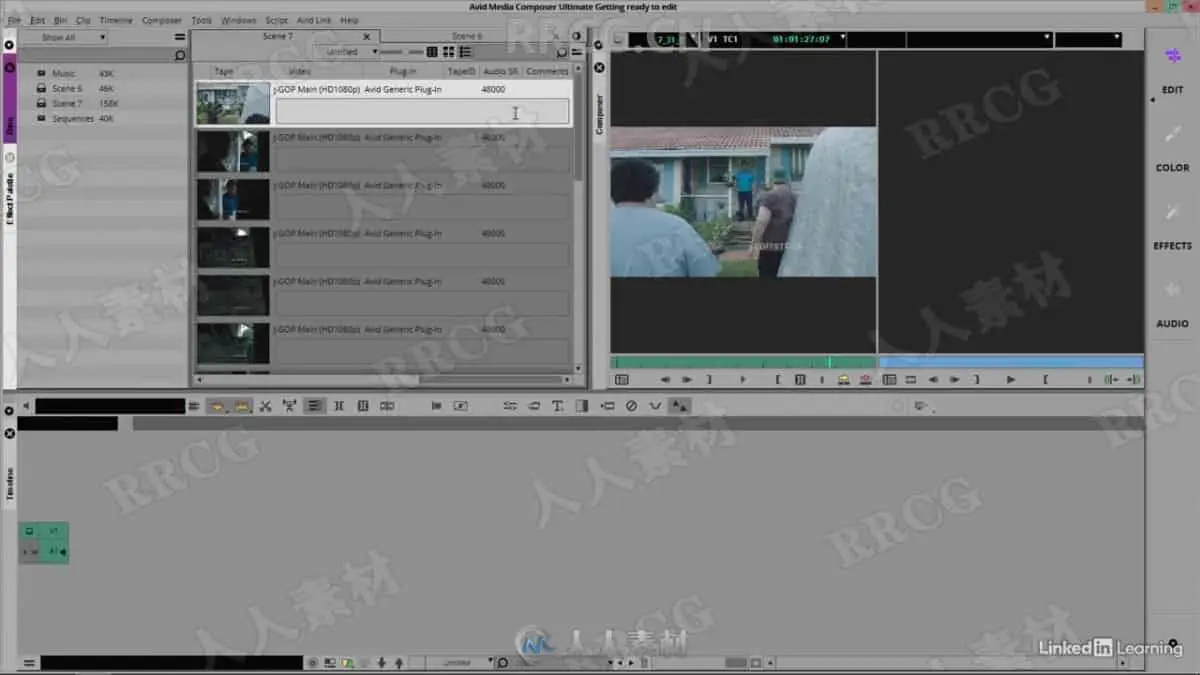Open source monitor fast menu icon
Screen dimensions: 1200x675
(621, 380)
